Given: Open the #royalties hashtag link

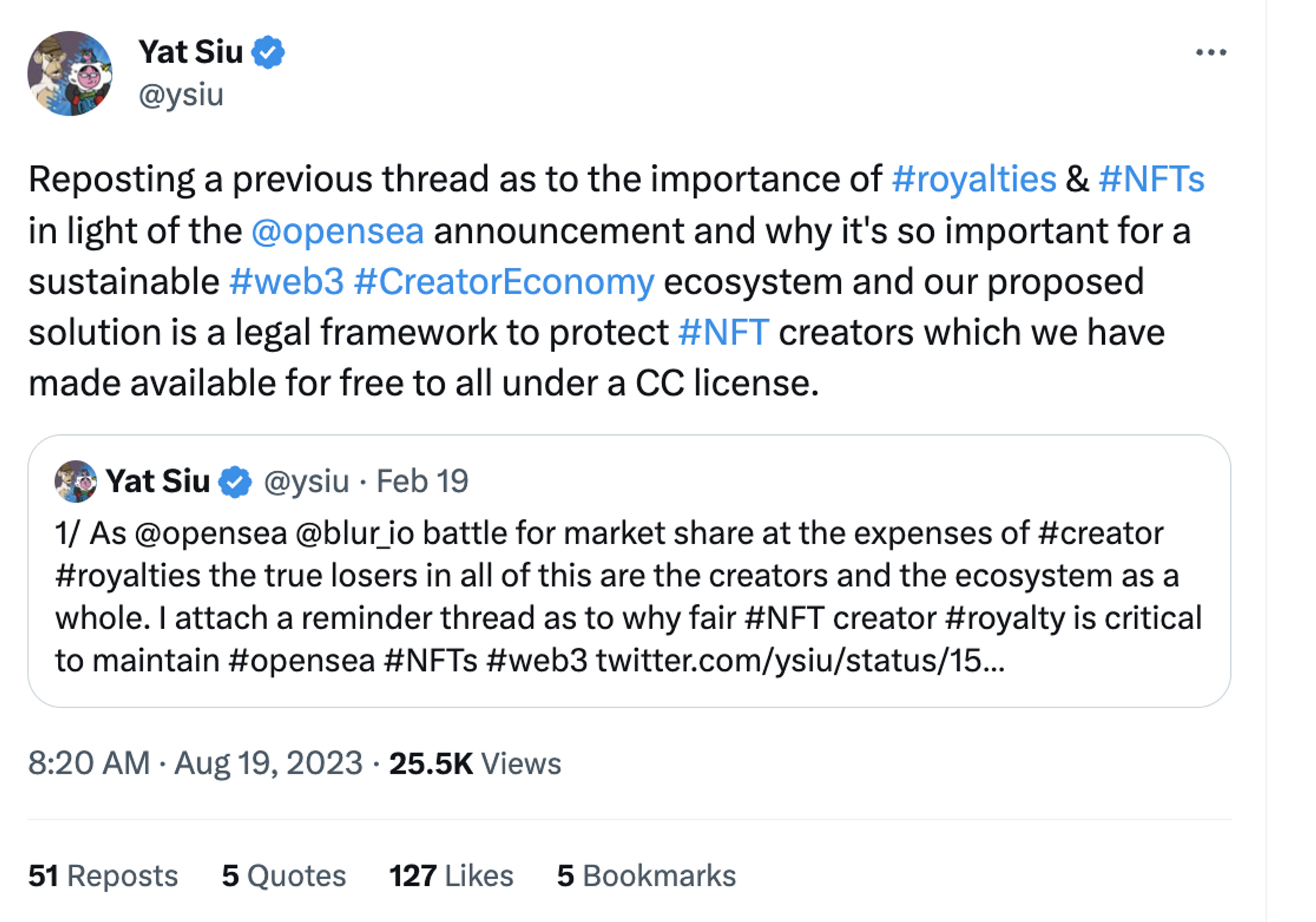Looking at the screenshot, I should tap(974, 179).
